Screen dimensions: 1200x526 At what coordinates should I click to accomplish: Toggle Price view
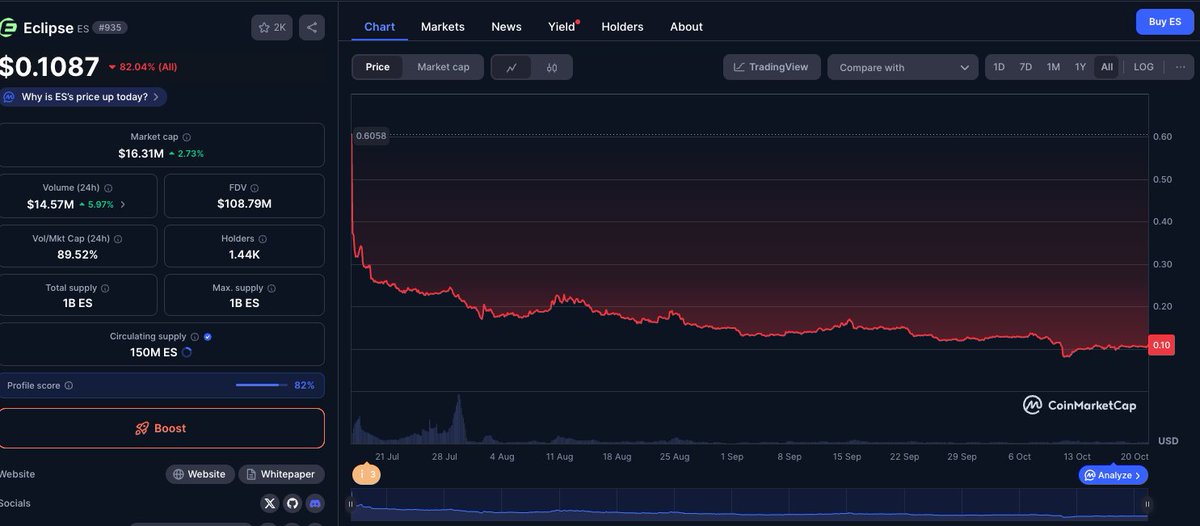[x=378, y=67]
